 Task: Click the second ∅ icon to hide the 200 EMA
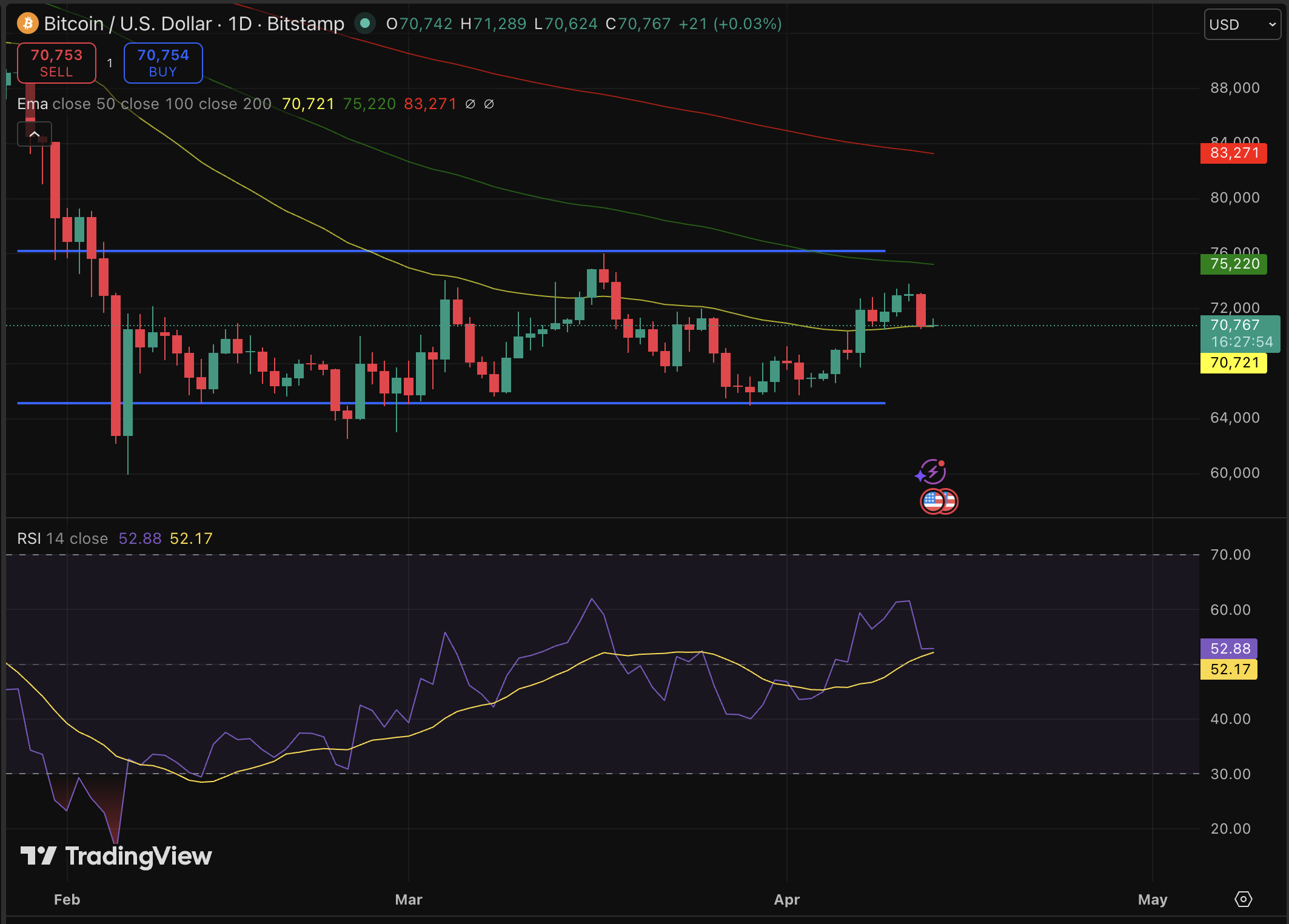pyautogui.click(x=489, y=104)
